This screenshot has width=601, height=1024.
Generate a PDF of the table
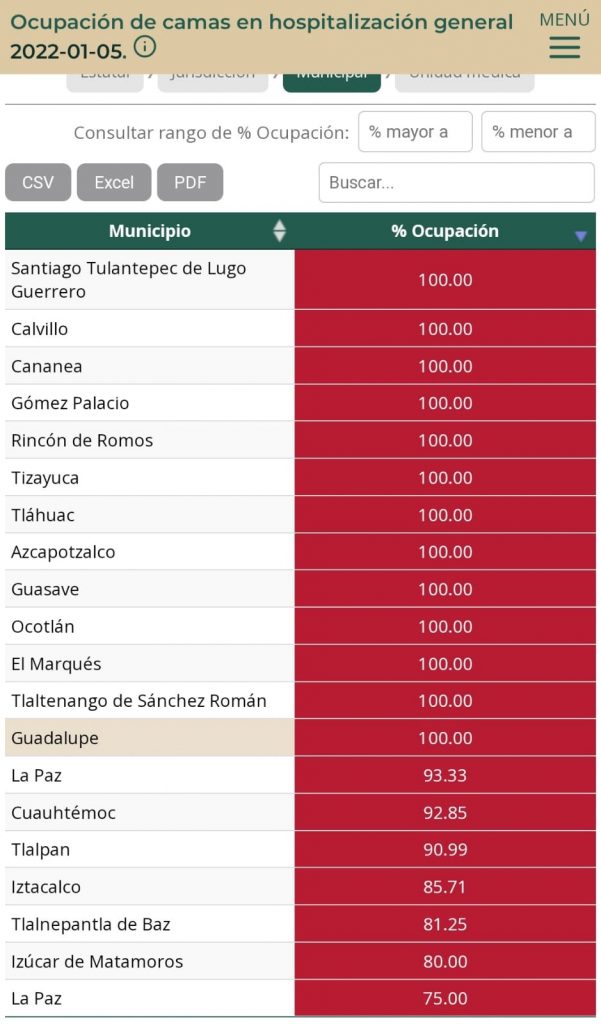[189, 182]
